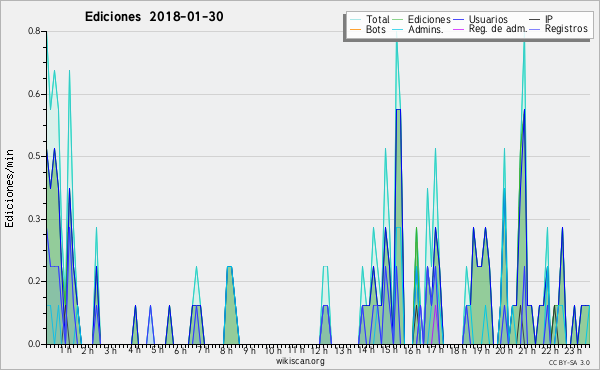Viewport: 600px width, 370px height.
Task: Click the 5 h x-axis tick label
Action: (157, 350)
